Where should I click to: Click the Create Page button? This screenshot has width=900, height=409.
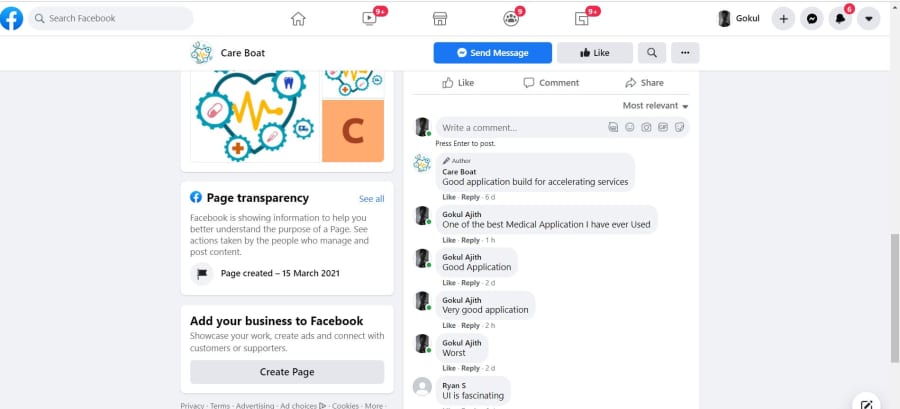pyautogui.click(x=287, y=372)
